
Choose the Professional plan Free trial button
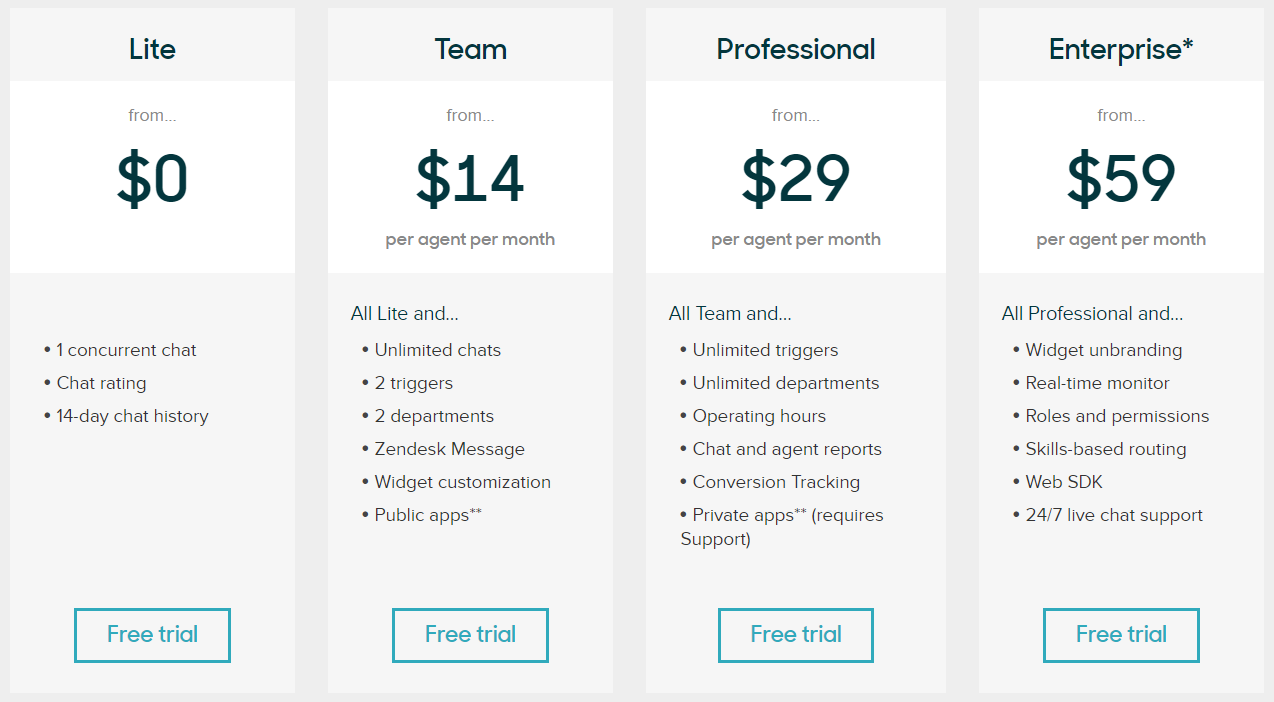point(796,635)
